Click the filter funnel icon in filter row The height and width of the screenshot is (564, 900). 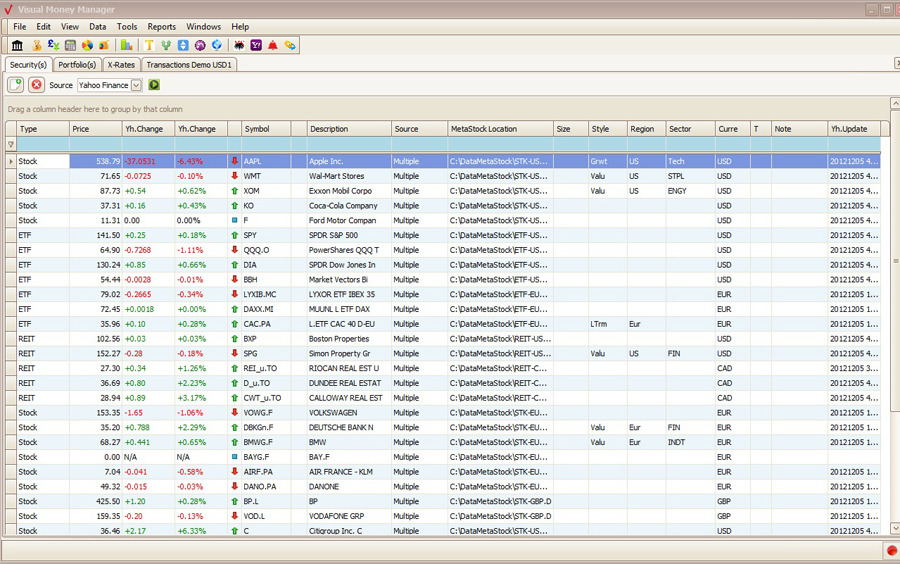10,144
